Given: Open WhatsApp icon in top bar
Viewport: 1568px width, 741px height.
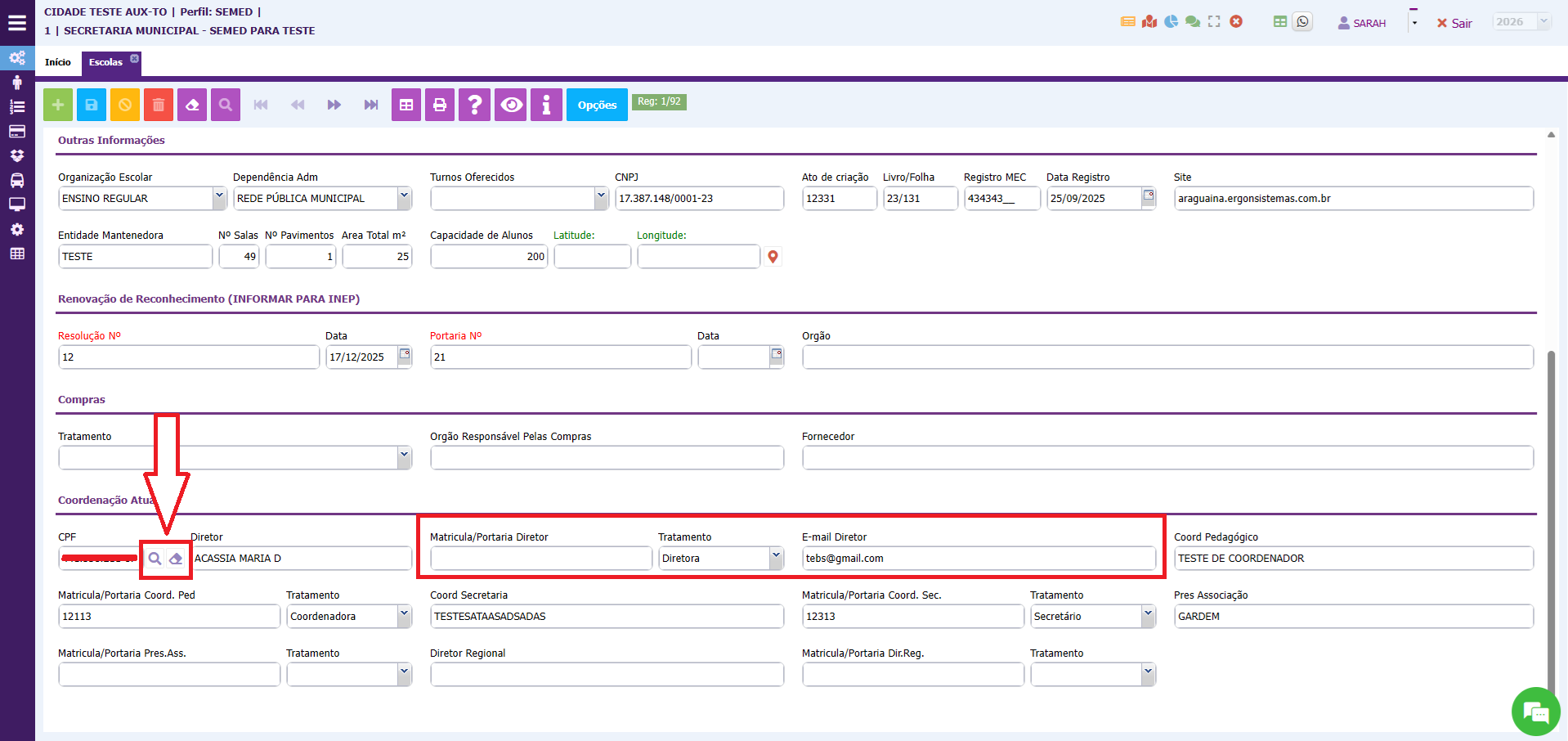Looking at the screenshot, I should (1303, 22).
